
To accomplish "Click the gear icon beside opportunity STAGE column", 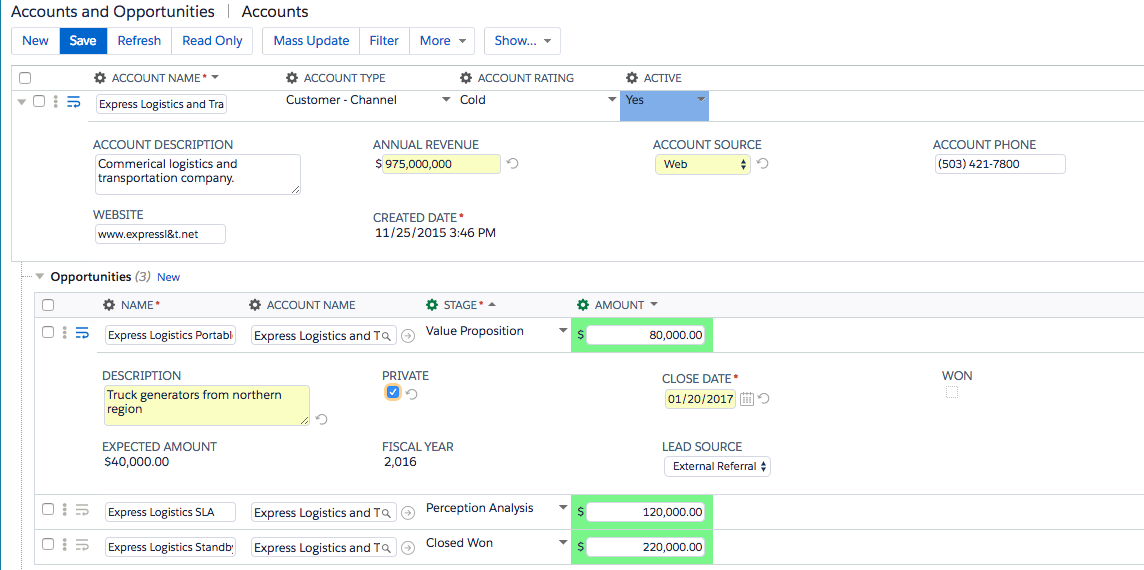I will (x=432, y=305).
